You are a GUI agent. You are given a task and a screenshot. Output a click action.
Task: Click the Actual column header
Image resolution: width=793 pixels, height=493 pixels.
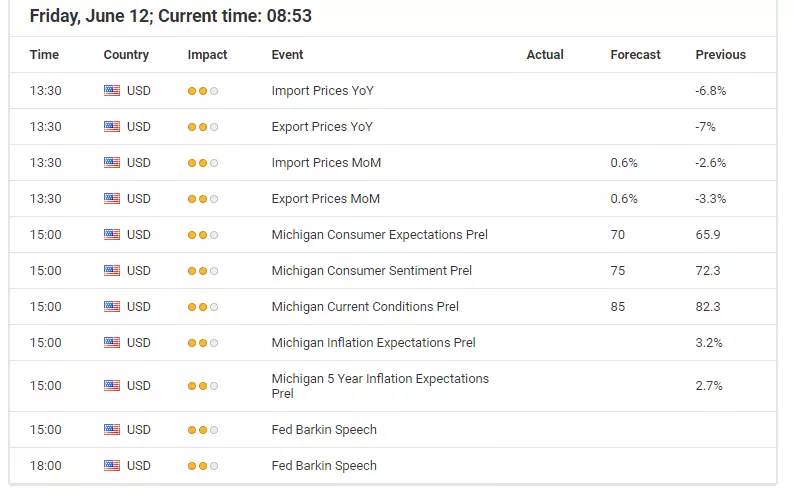[x=545, y=55]
